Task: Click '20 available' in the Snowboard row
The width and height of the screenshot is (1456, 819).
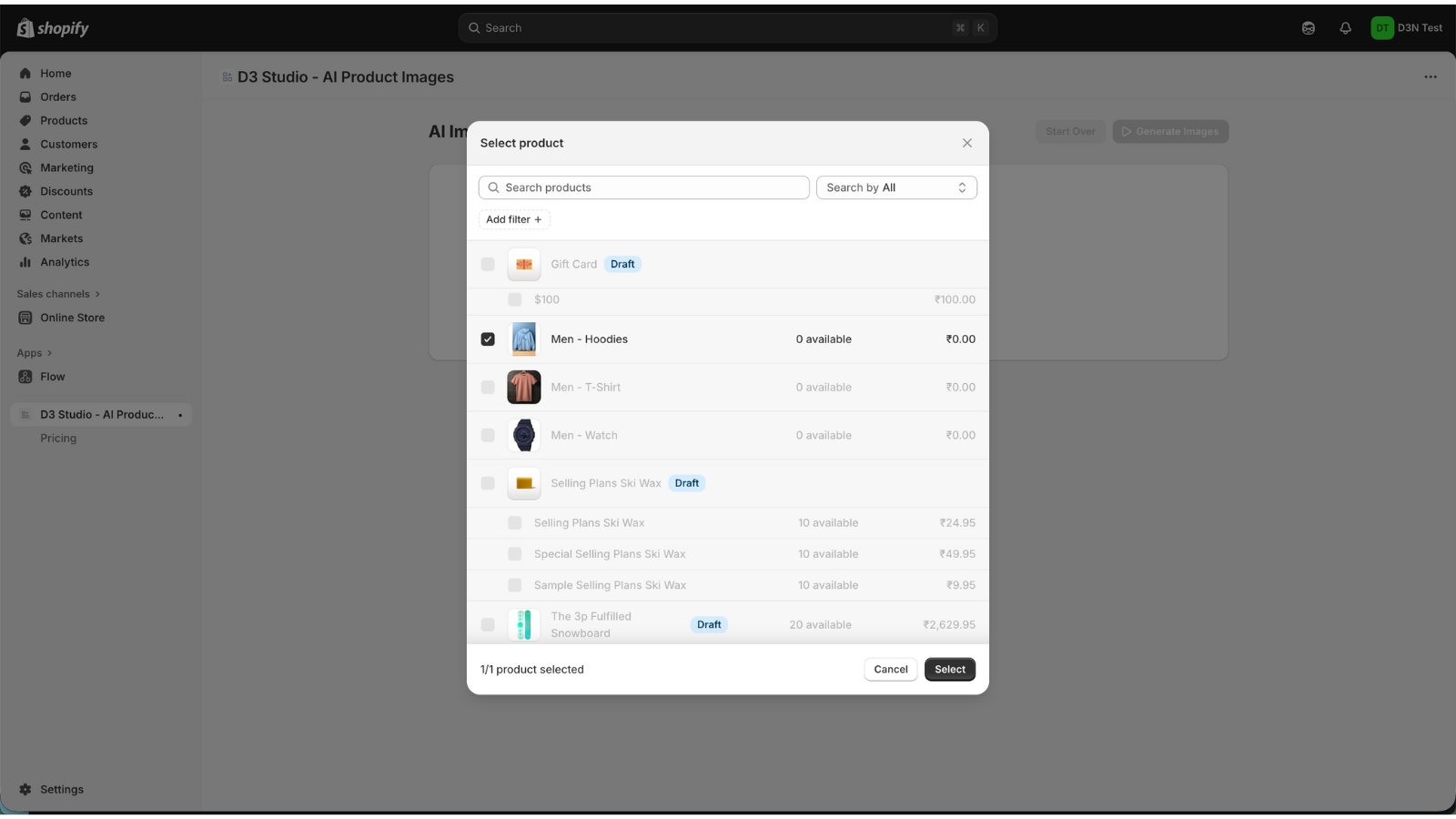Action: pos(821,625)
